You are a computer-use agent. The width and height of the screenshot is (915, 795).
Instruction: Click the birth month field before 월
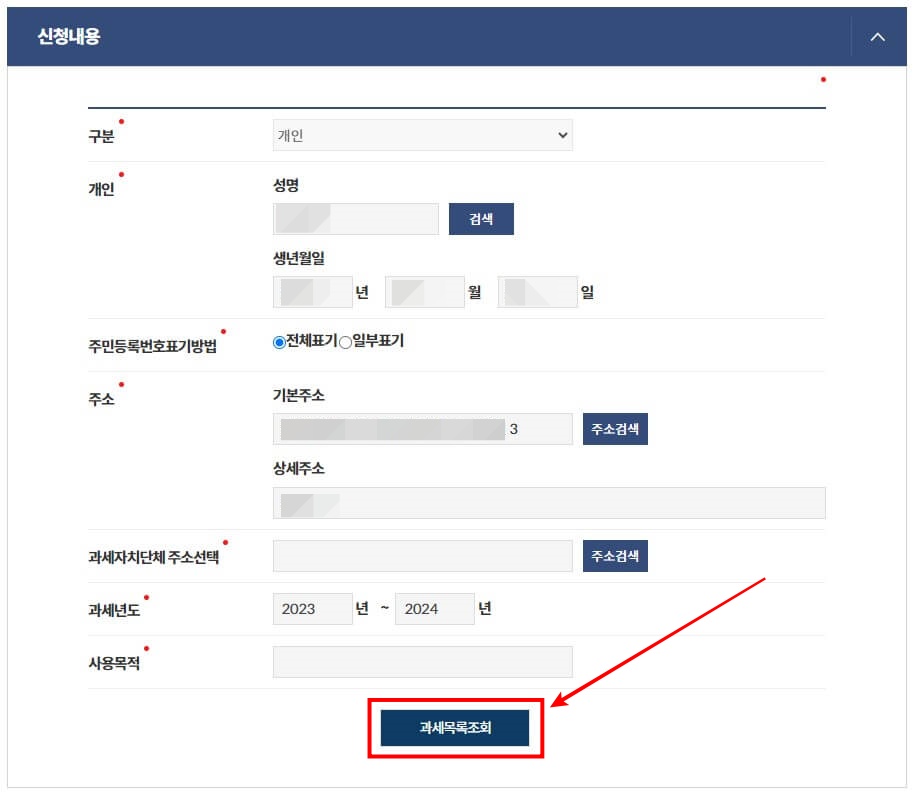point(425,292)
